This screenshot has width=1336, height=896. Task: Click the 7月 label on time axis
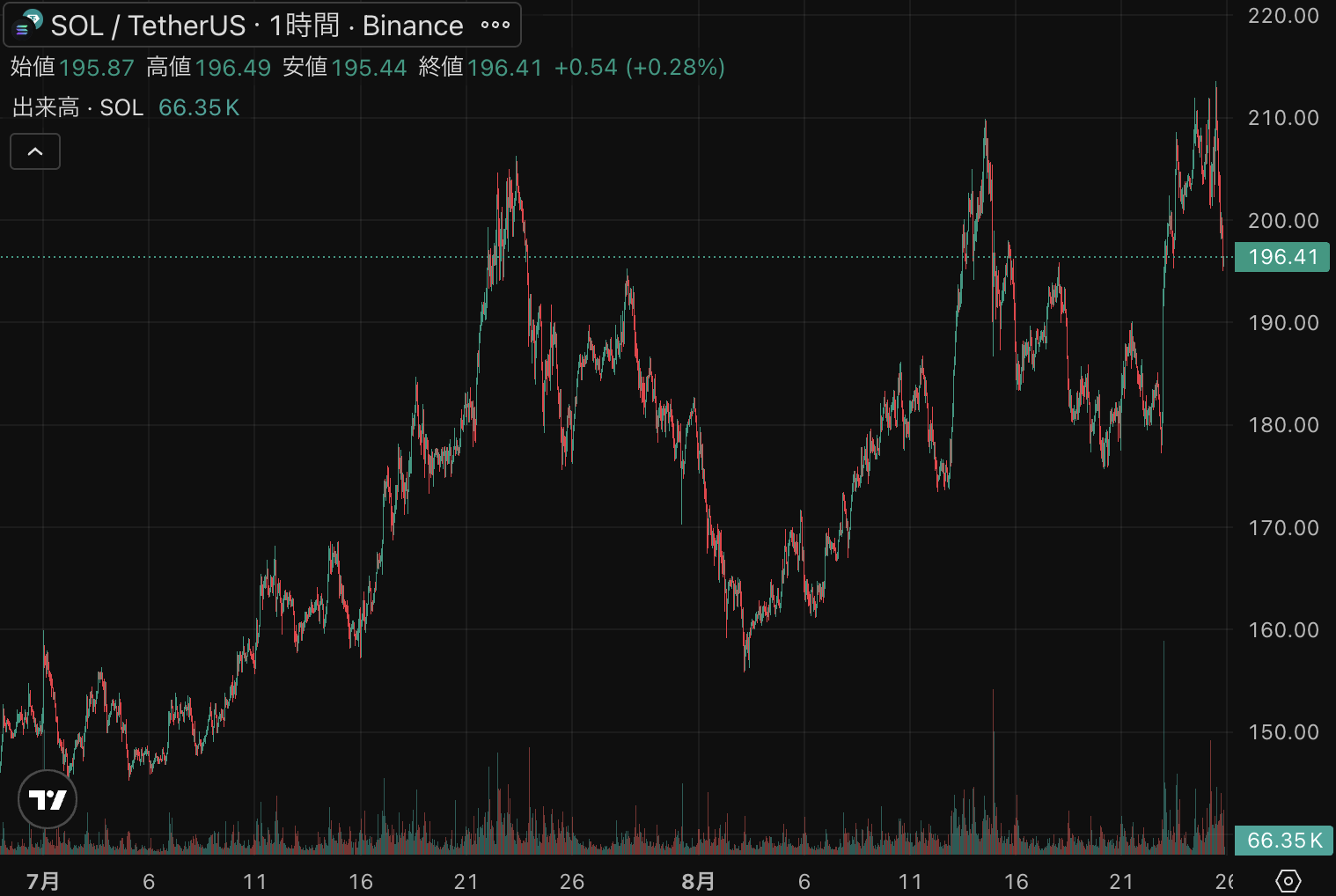pyautogui.click(x=43, y=881)
